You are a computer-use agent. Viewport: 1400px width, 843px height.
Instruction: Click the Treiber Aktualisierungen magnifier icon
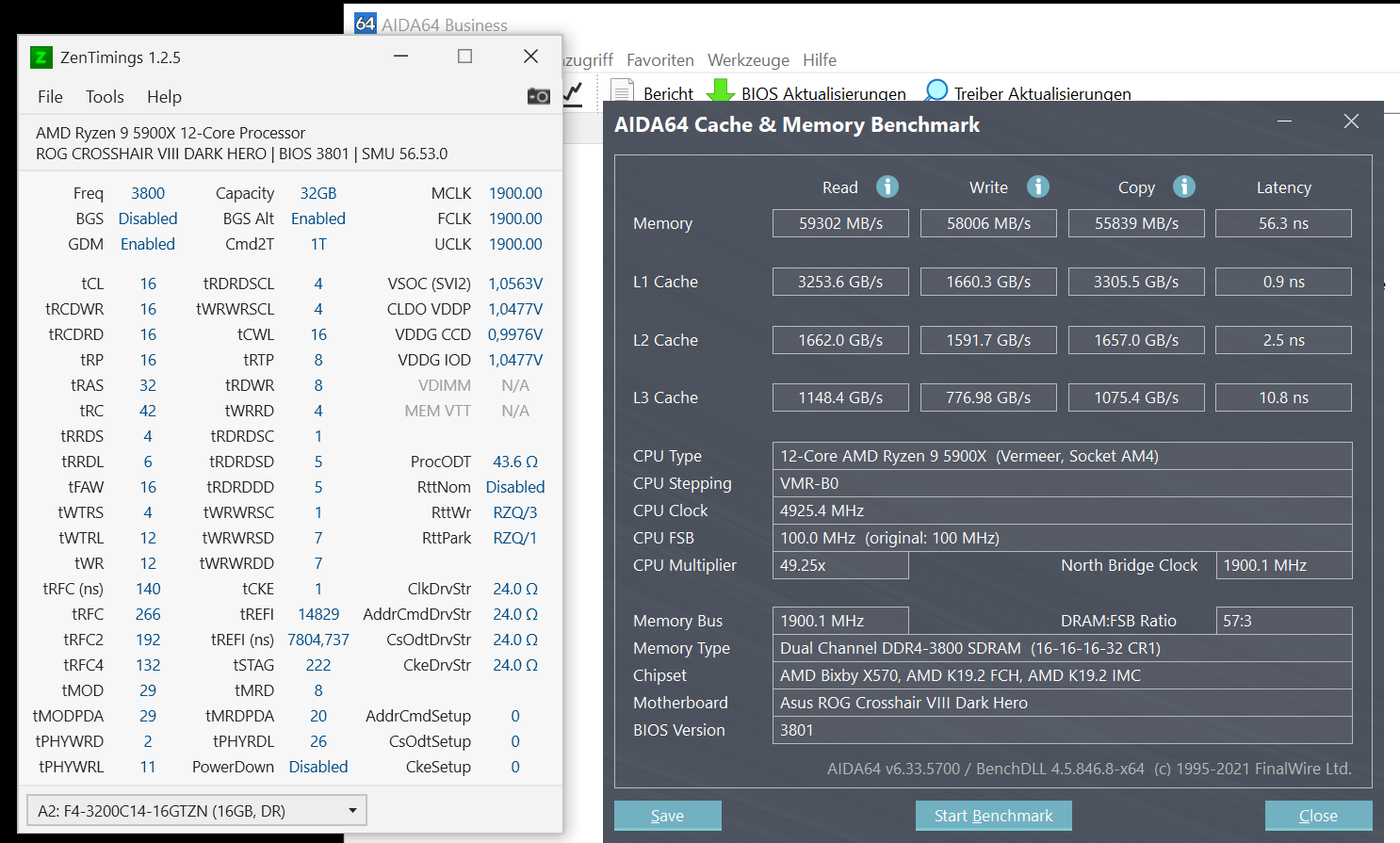tap(936, 90)
